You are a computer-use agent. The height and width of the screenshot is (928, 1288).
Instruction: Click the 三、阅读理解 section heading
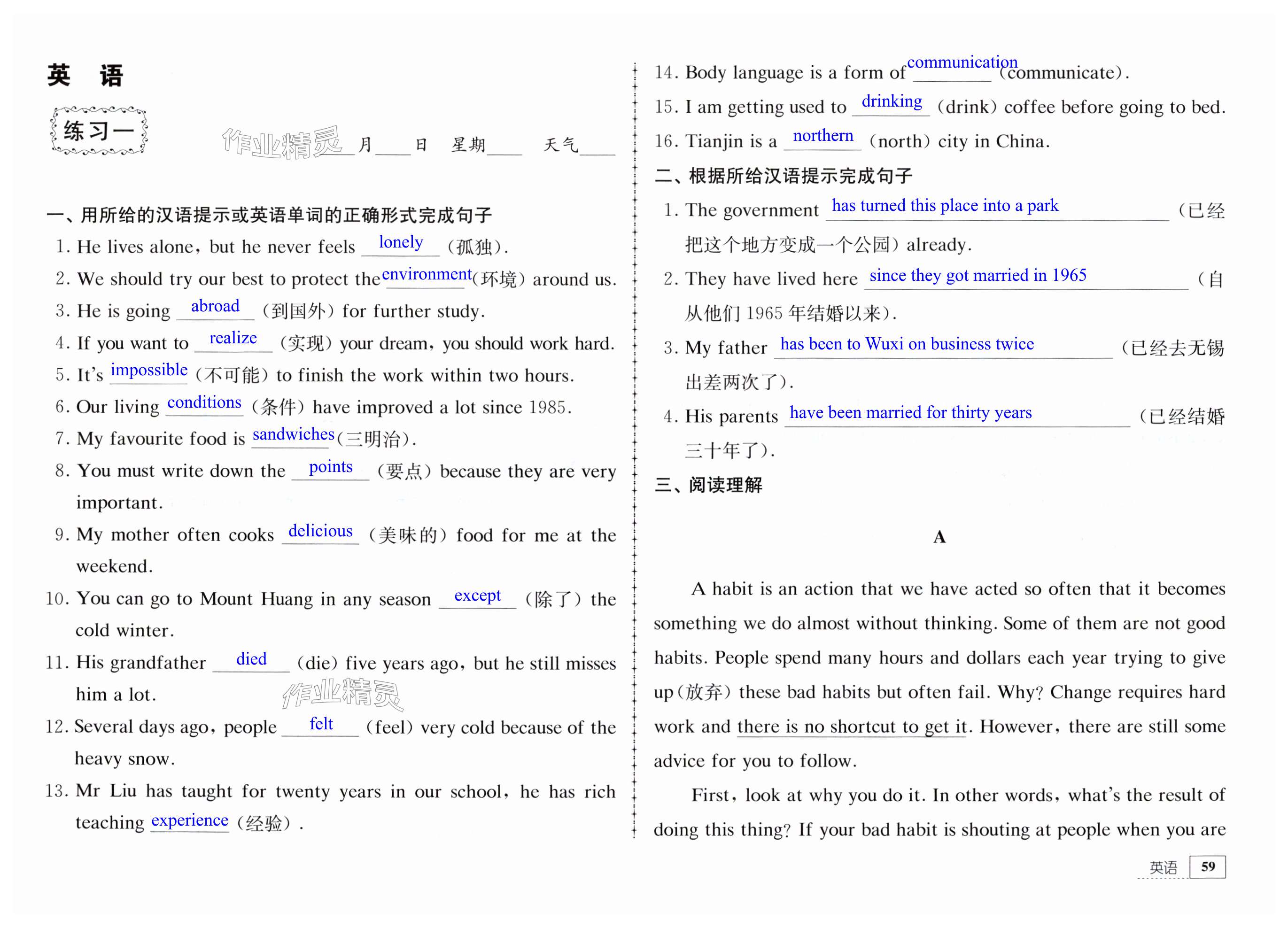708,485
